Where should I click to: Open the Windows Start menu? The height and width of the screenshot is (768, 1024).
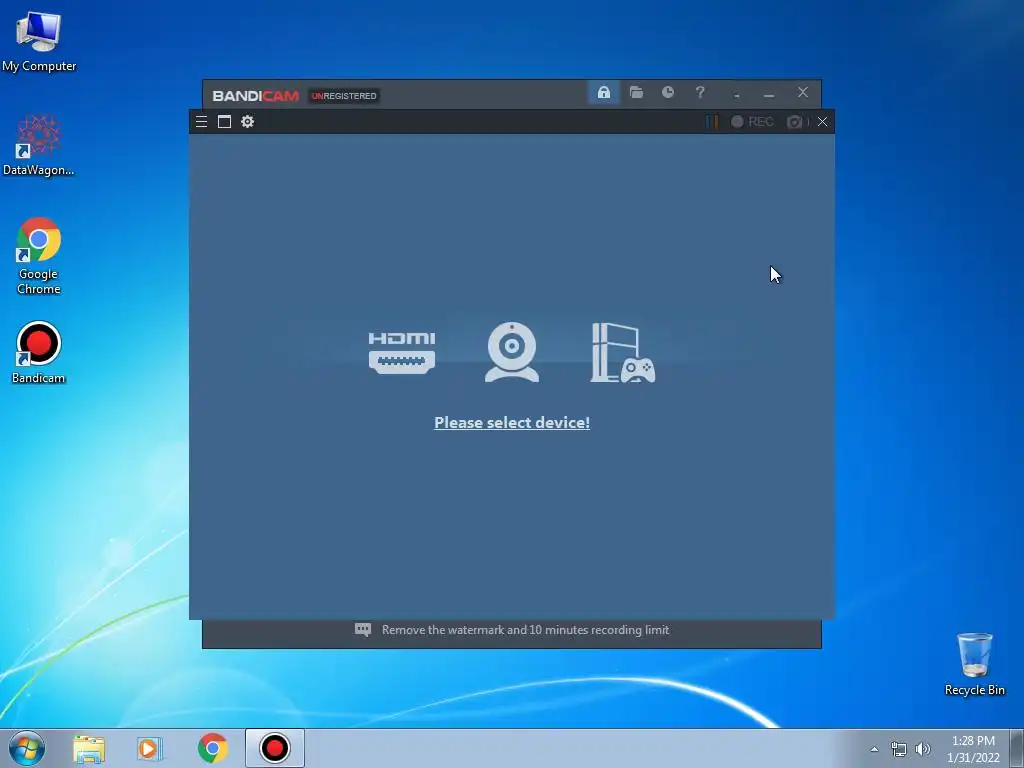point(27,748)
